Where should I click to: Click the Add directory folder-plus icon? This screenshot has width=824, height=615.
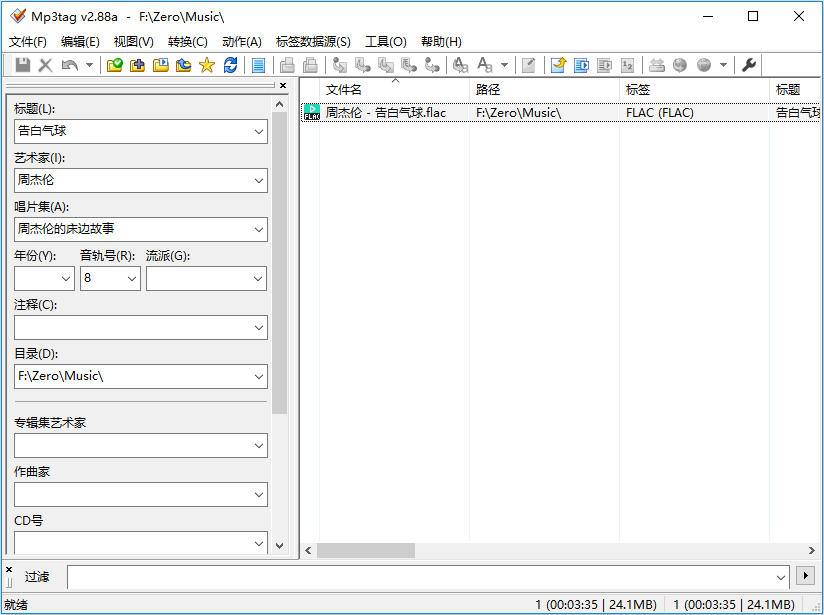(x=138, y=65)
